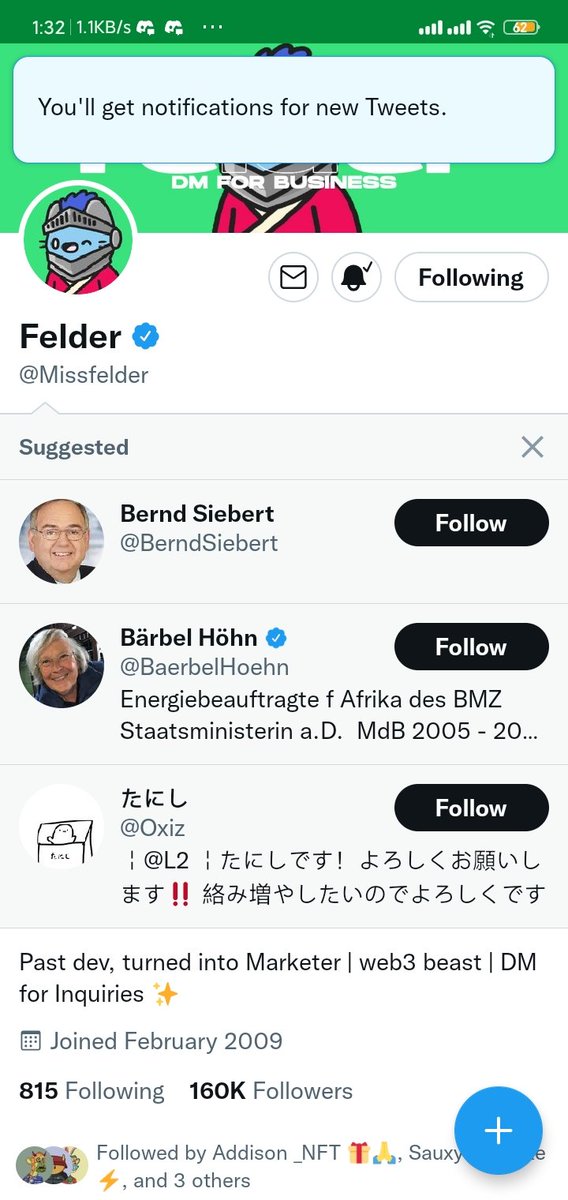The image size is (568, 1200).
Task: Open Bärbel Höhn's profile photo
Action: pyautogui.click(x=61, y=666)
